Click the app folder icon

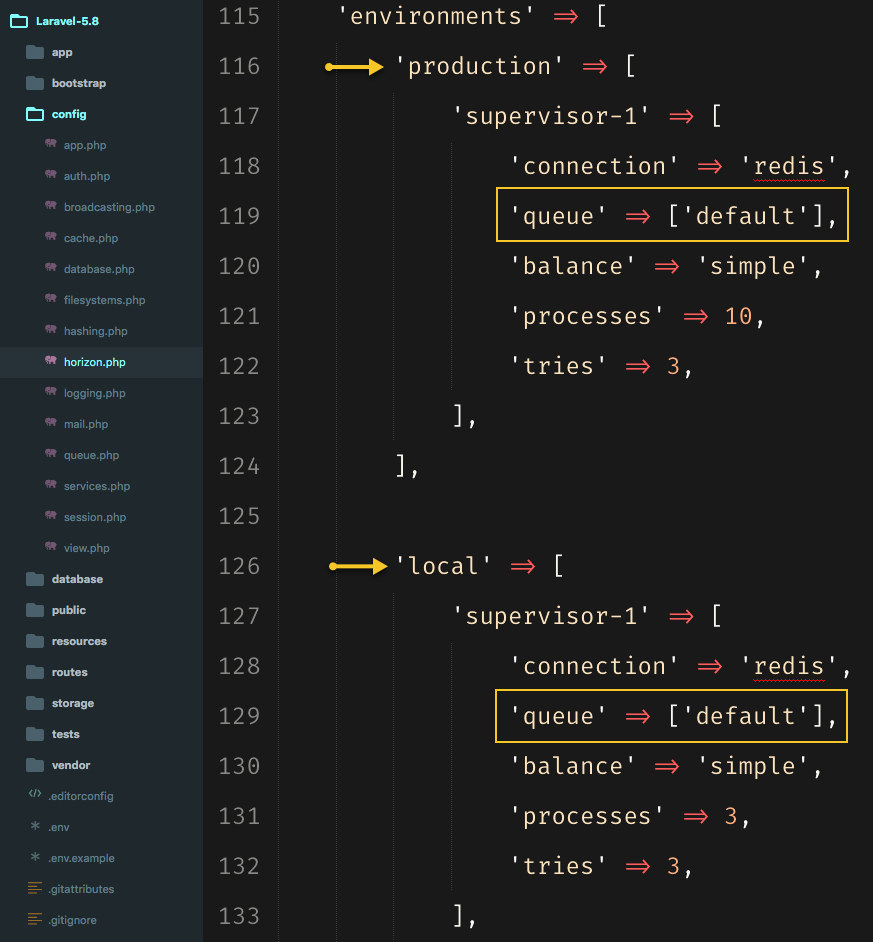[x=35, y=52]
